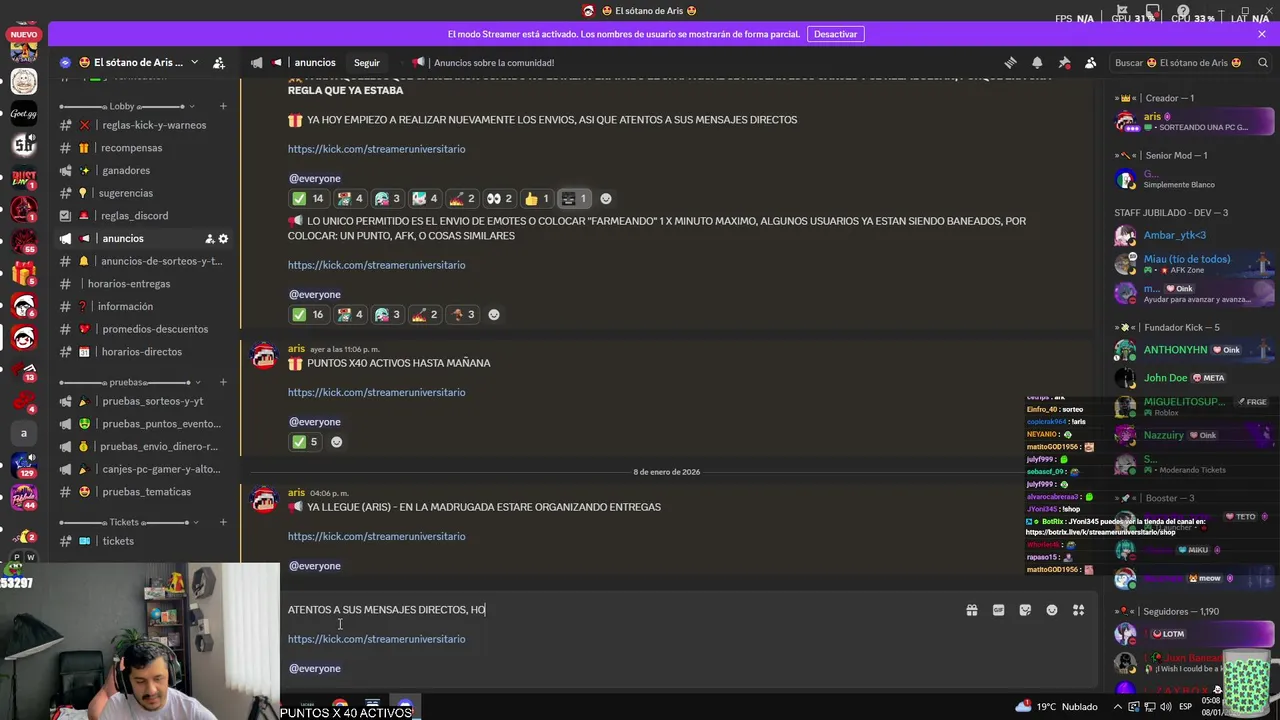Toggle the highlighted reaction after 👍 1
1280x720 pixels.
574,199
